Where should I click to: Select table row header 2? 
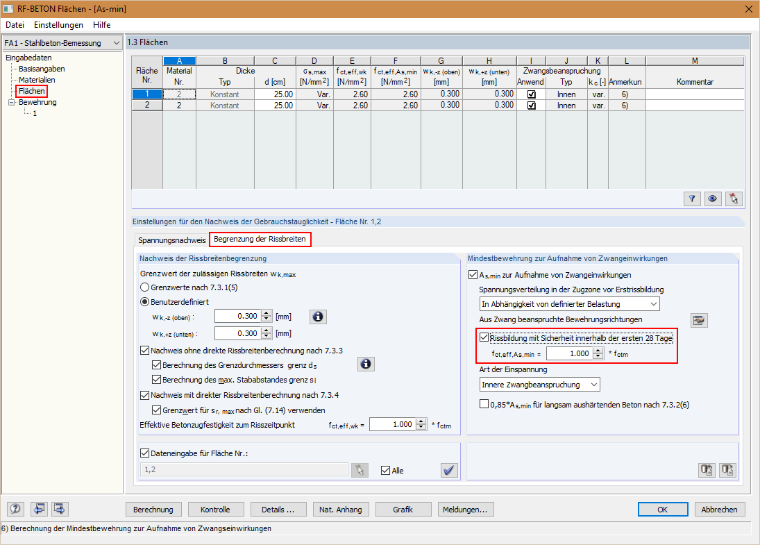click(x=147, y=105)
